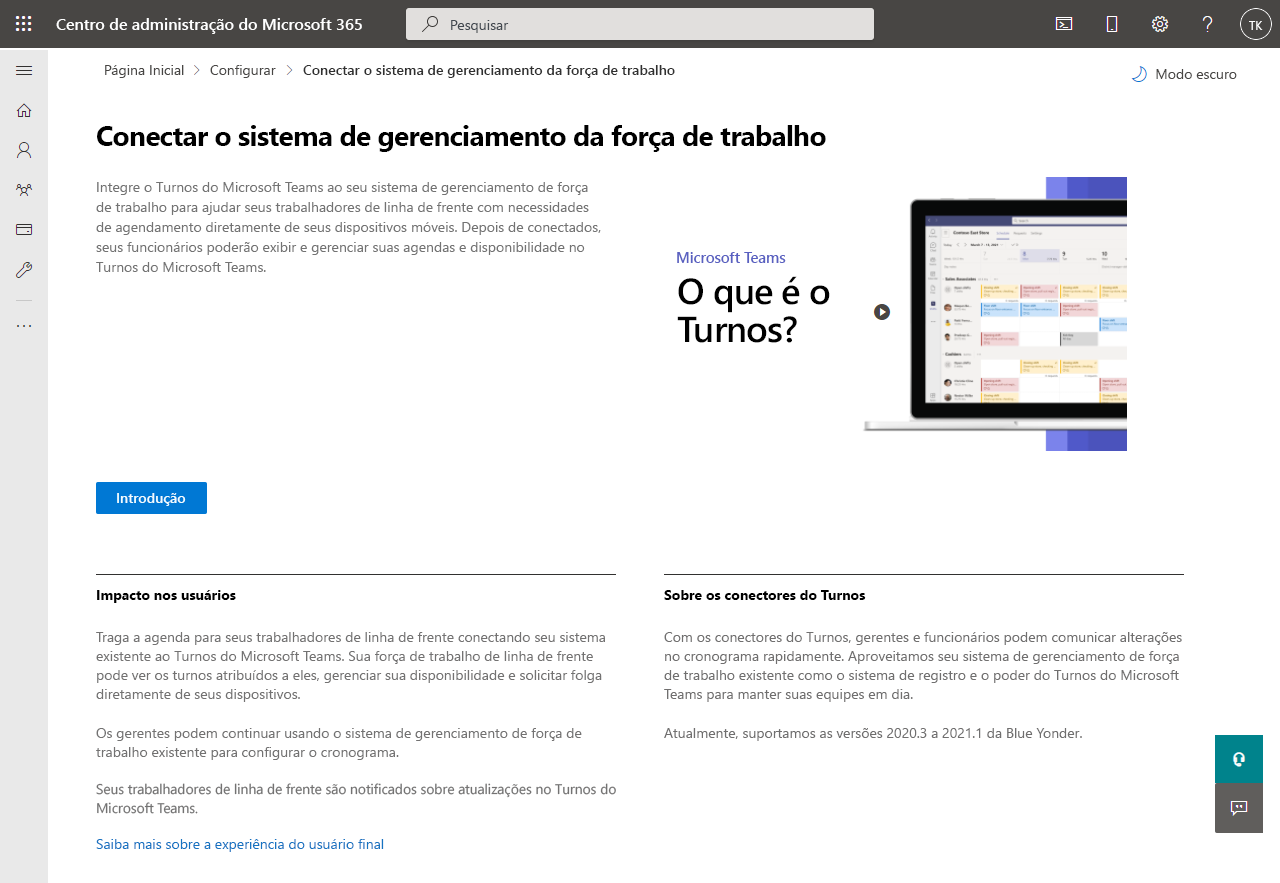1280x883 pixels.
Task: Open Billing card icon in sidebar
Action: point(24,229)
